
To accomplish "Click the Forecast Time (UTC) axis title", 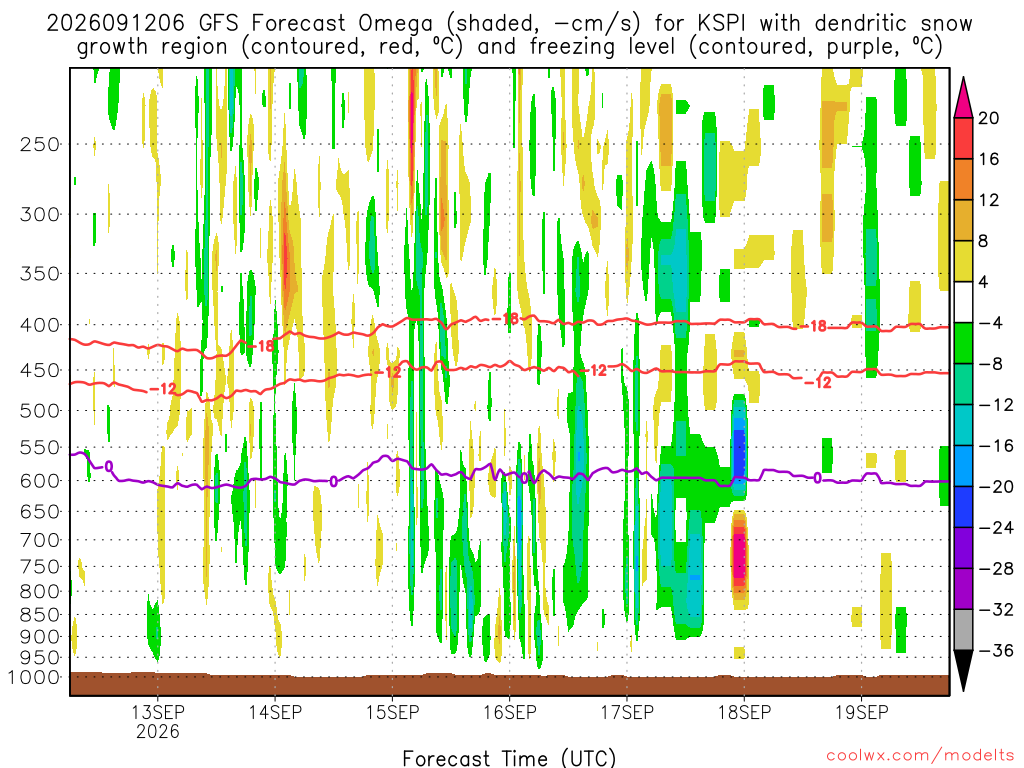I will click(x=509, y=758).
